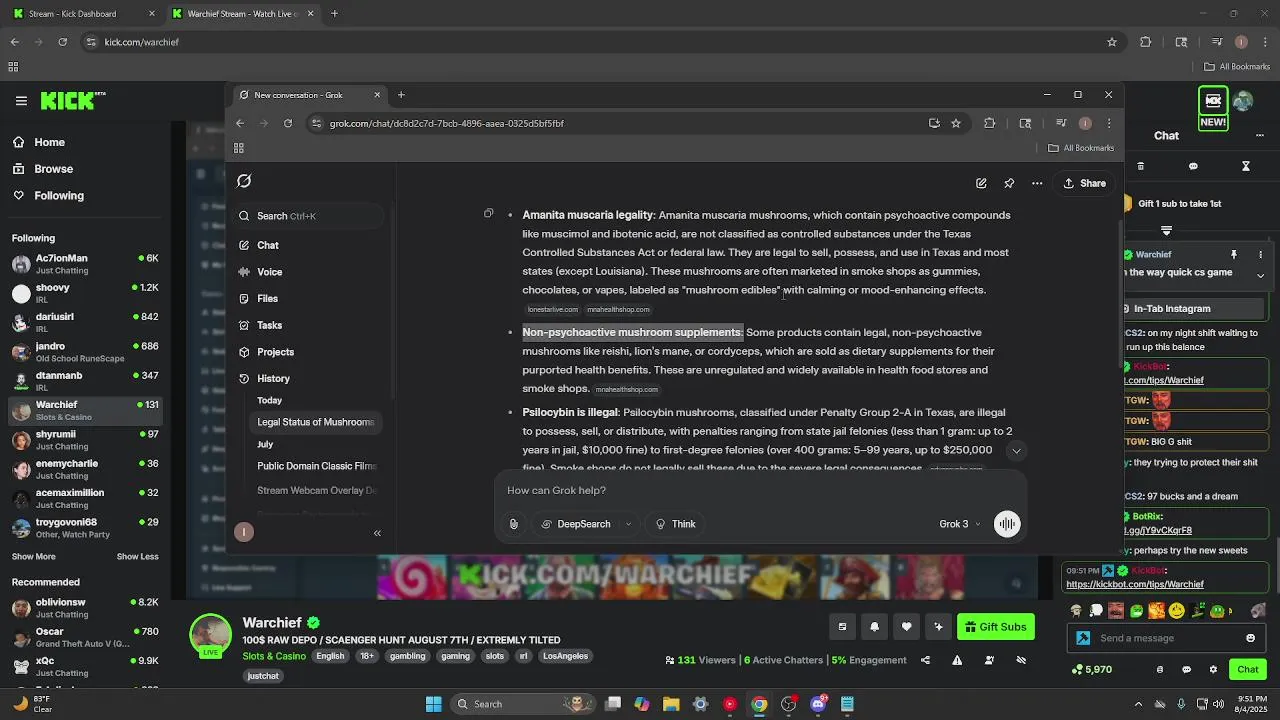Screen dimensions: 1280x720
Task: Open xQc recommended channel
Action: (x=85, y=666)
